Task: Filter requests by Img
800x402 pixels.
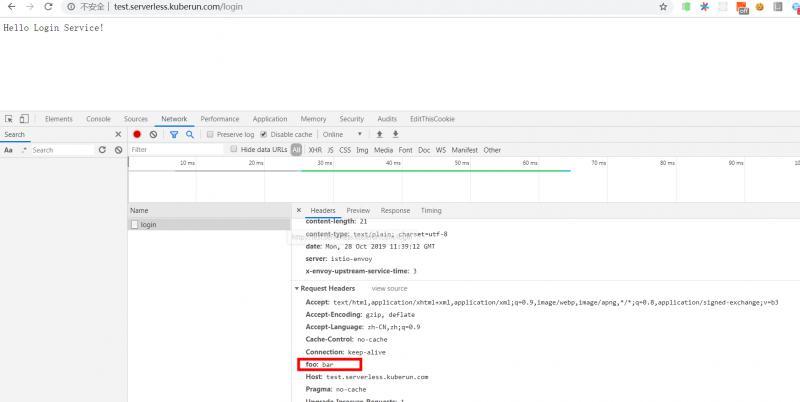Action: pyautogui.click(x=362, y=150)
